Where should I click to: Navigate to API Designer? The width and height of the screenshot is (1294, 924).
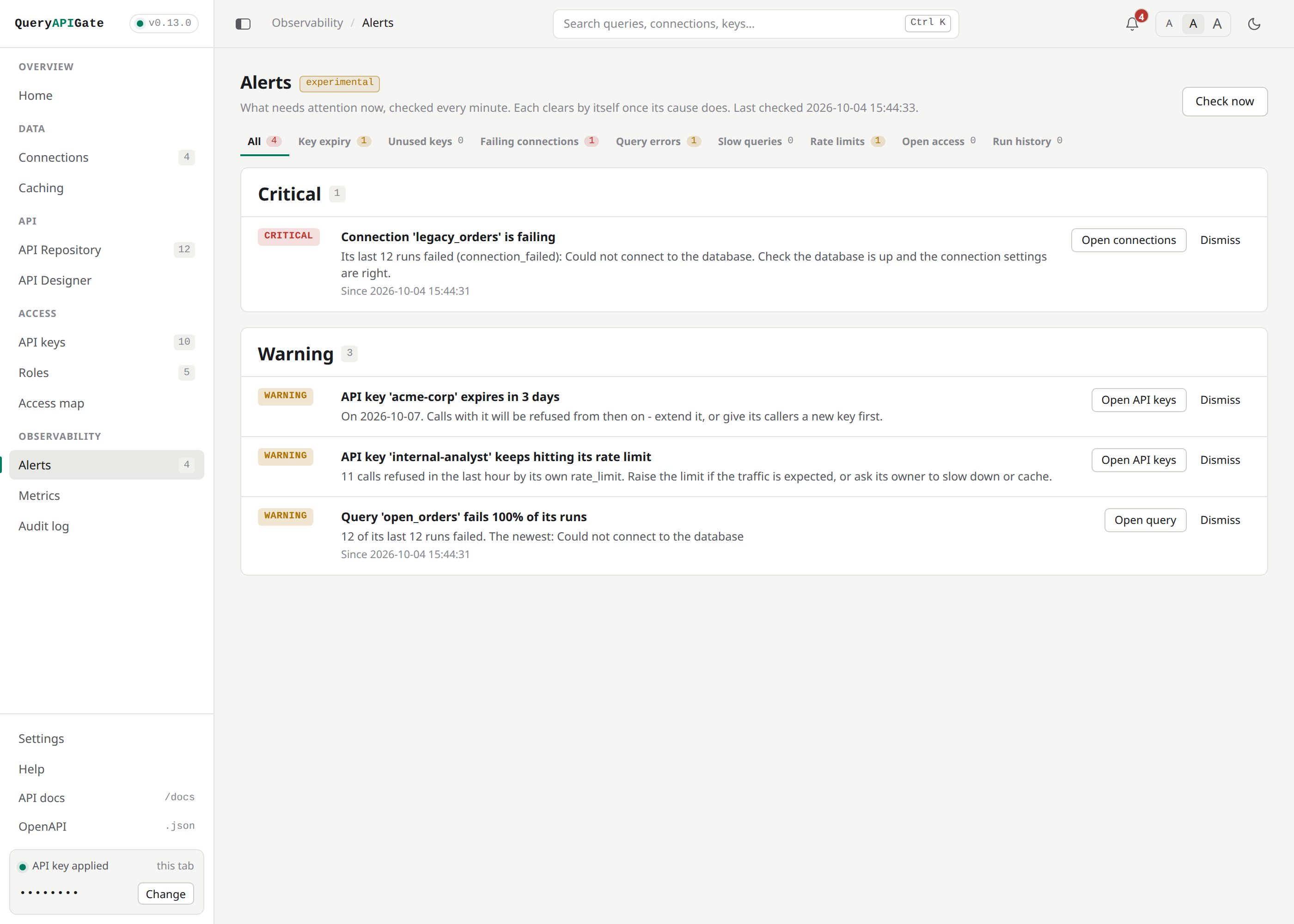[106, 280]
